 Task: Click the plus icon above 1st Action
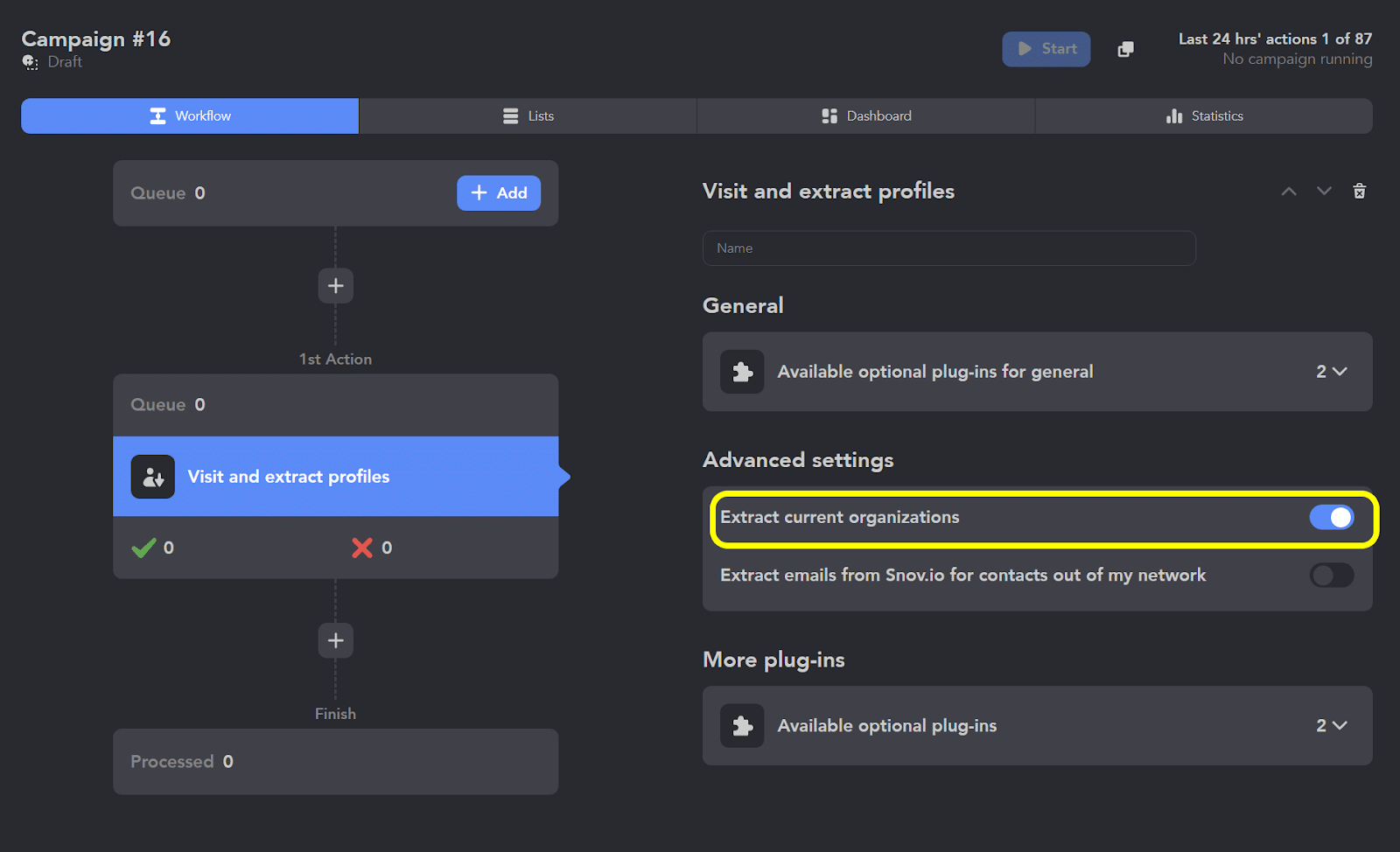(x=335, y=286)
